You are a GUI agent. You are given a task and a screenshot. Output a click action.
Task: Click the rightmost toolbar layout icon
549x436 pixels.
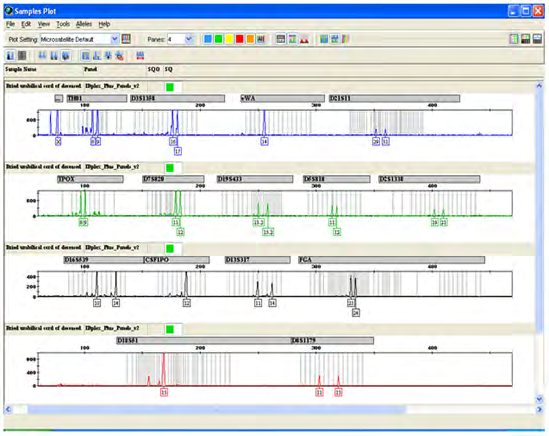(537, 39)
